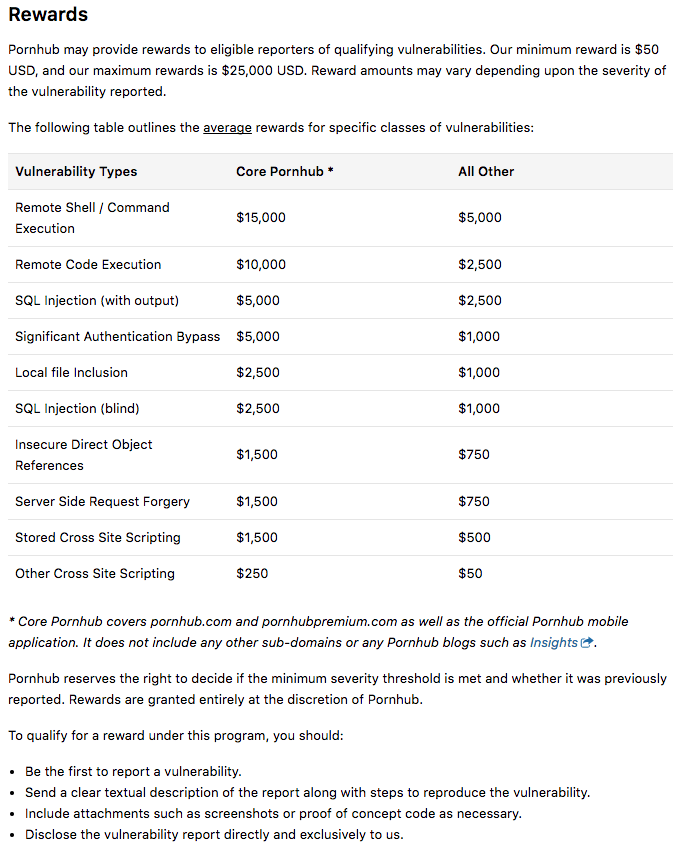Click the Insecure Direct Object References label
This screenshot has width=682, height=849.
tap(84, 455)
